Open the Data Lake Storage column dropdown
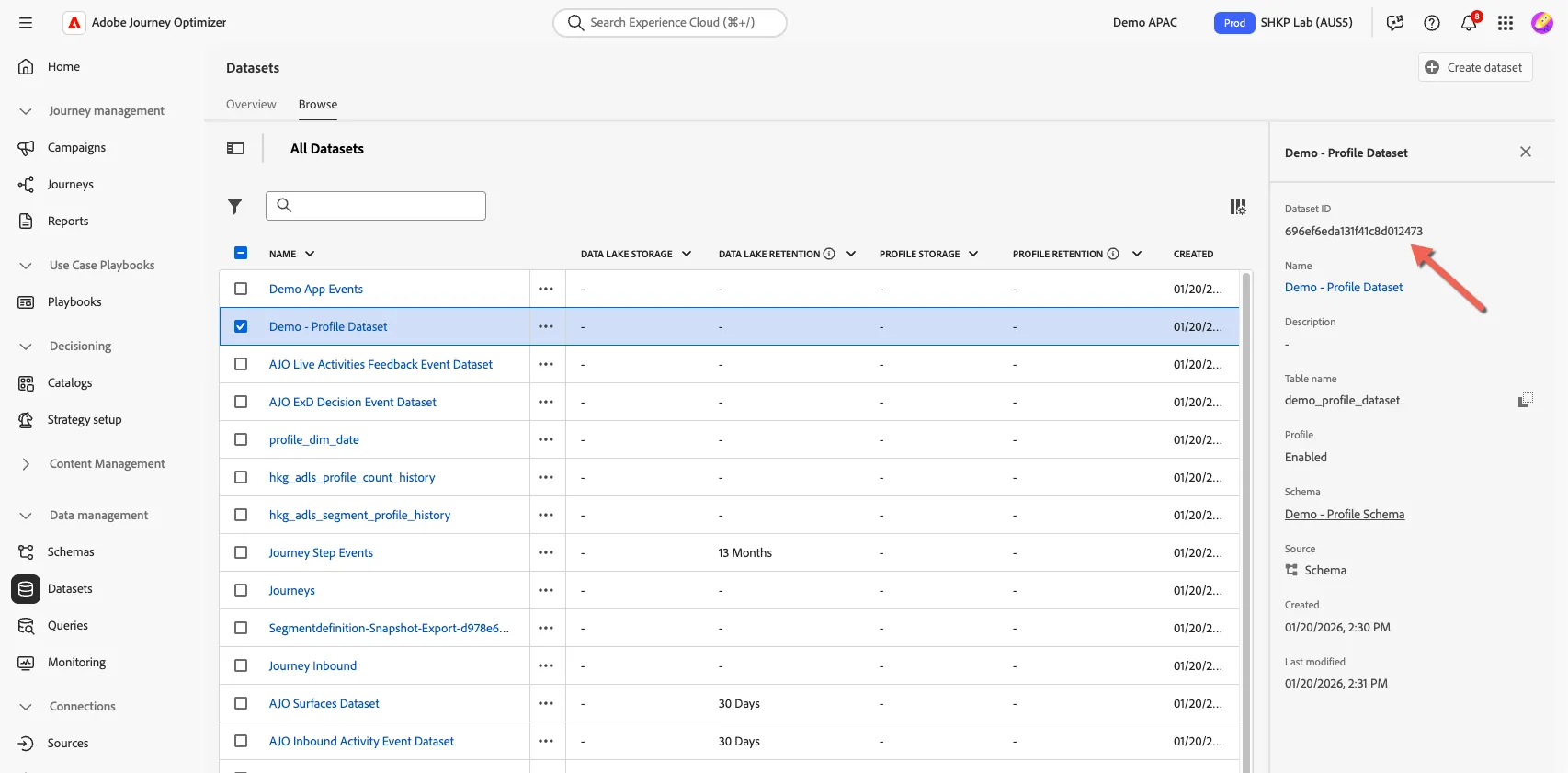This screenshot has width=1568, height=773. pos(687,254)
